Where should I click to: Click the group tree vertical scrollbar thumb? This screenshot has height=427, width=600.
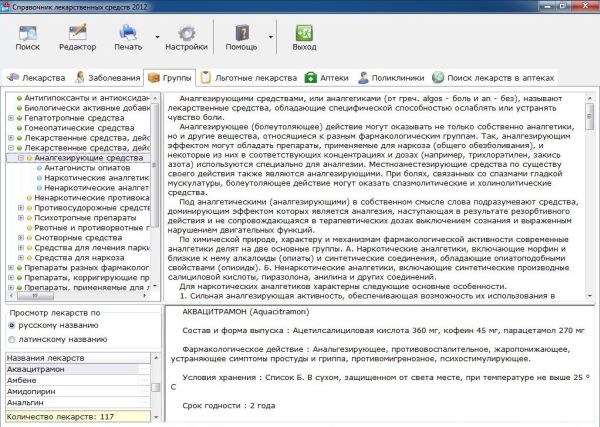pyautogui.click(x=155, y=165)
